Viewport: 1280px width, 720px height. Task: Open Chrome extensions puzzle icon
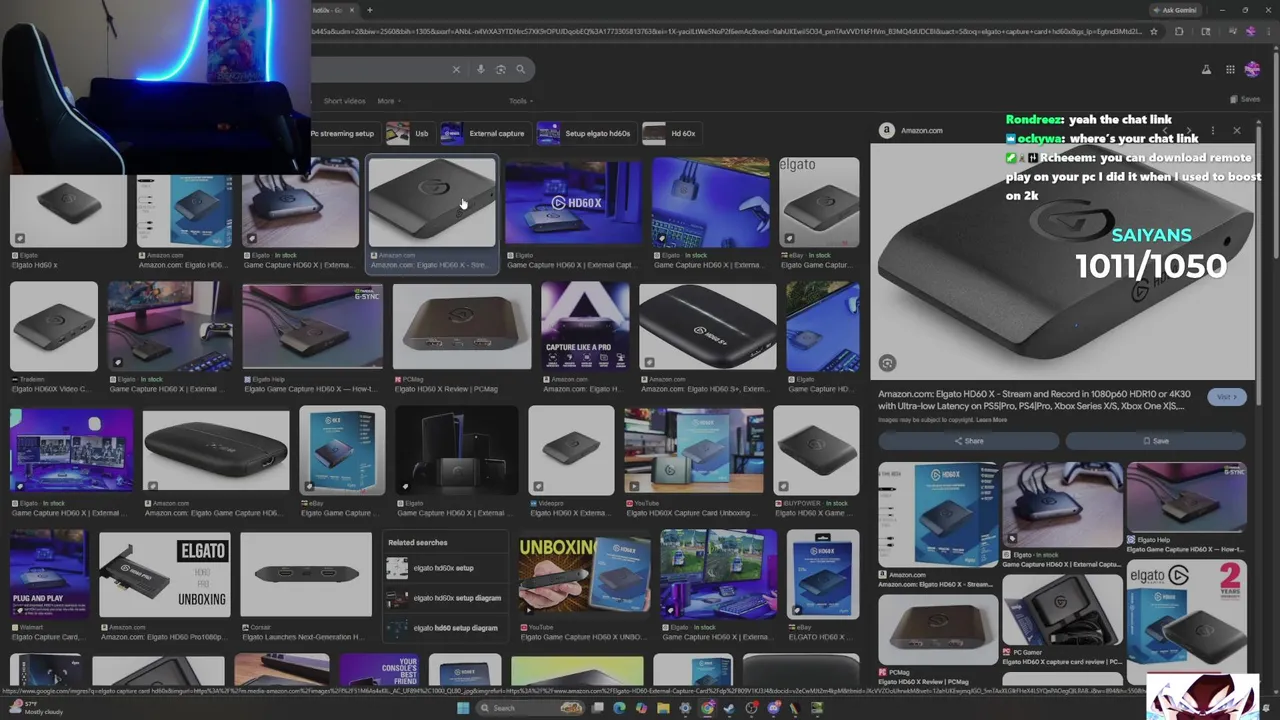point(1178,31)
